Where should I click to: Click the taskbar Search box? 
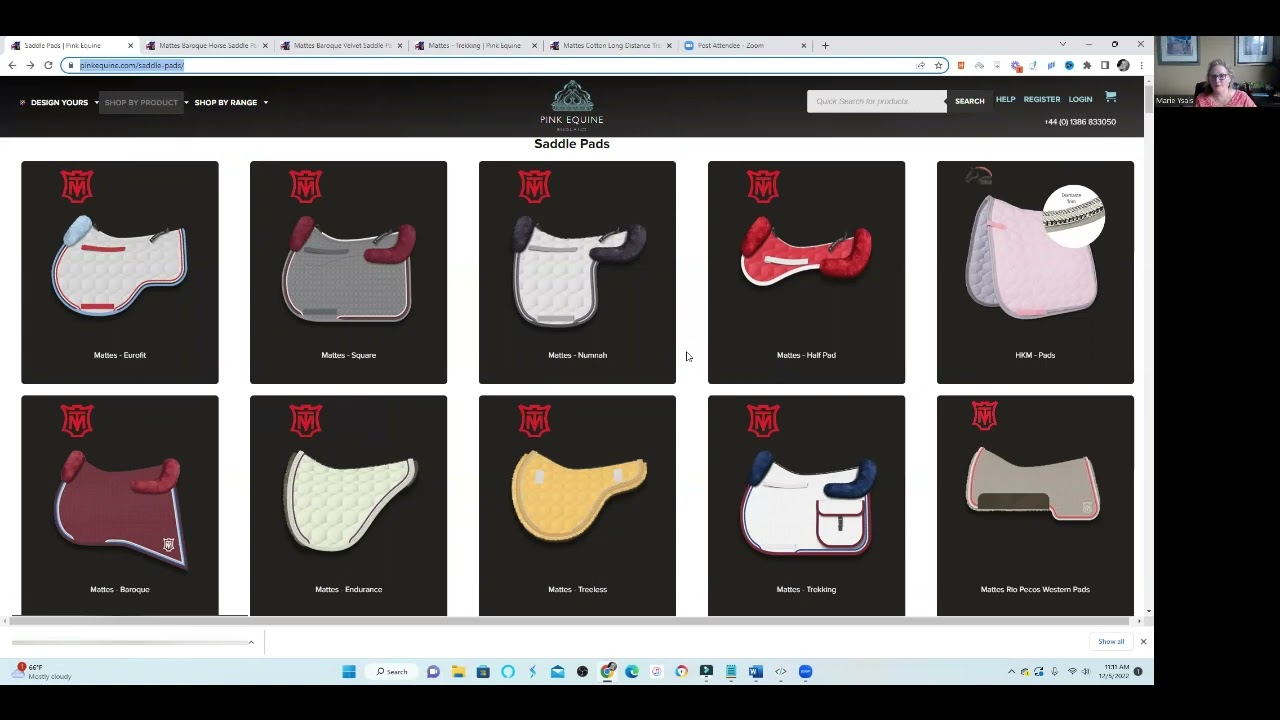[x=391, y=671]
